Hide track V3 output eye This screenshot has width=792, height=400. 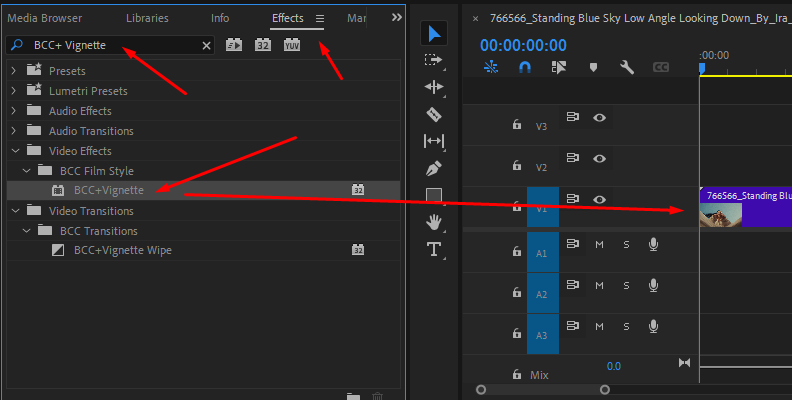(x=599, y=117)
